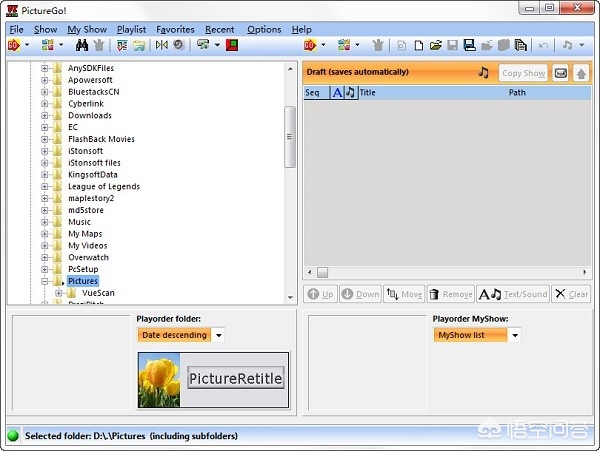Click the music note in Draft header
This screenshot has width=600, height=451.
[x=484, y=72]
